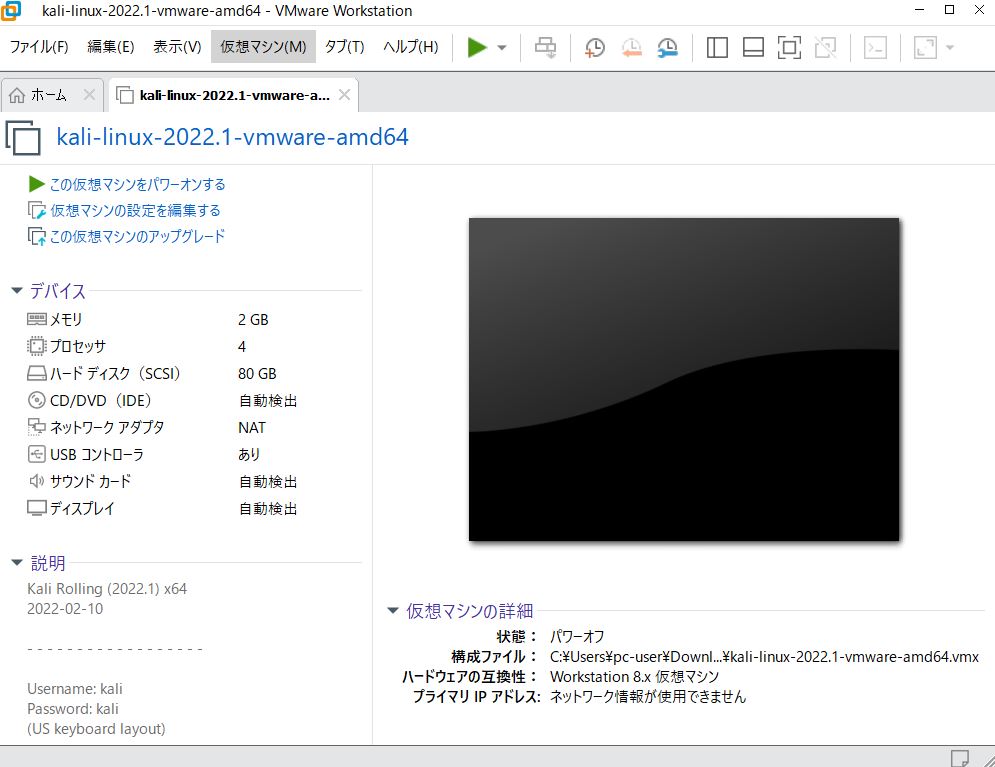The height and width of the screenshot is (767, 995).
Task: Click the 構成ファイル .vmx path text
Action: point(765,657)
